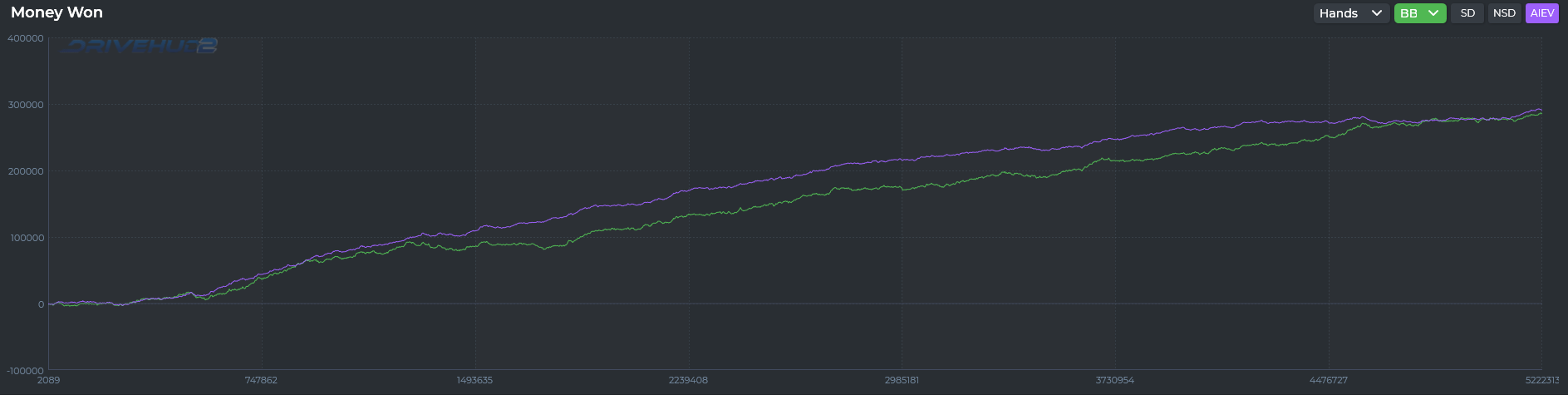Click the chevron arrow beside Hands
Image resolution: width=1568 pixels, height=395 pixels.
tap(1377, 13)
